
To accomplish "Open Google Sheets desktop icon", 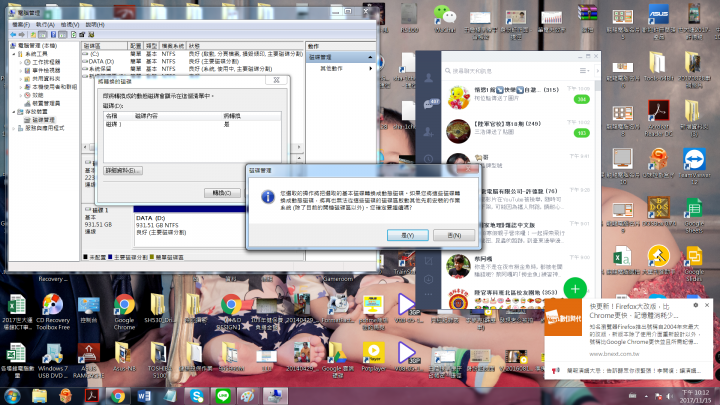I will click(694, 215).
